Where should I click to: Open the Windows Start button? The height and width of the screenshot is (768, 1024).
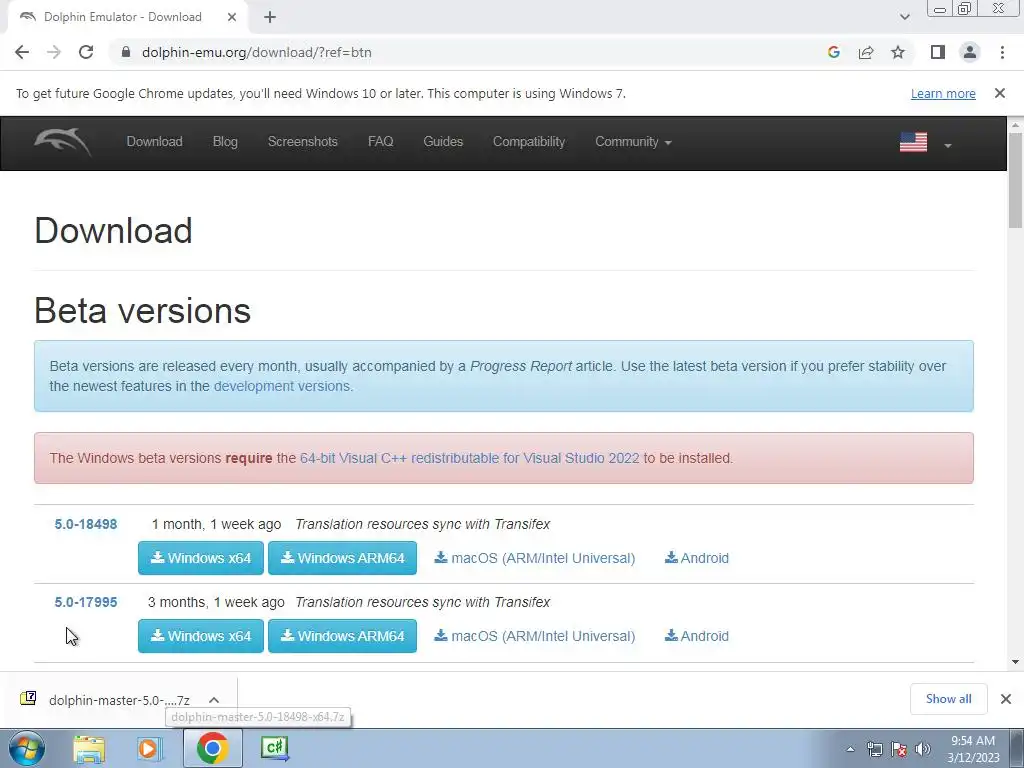point(27,748)
